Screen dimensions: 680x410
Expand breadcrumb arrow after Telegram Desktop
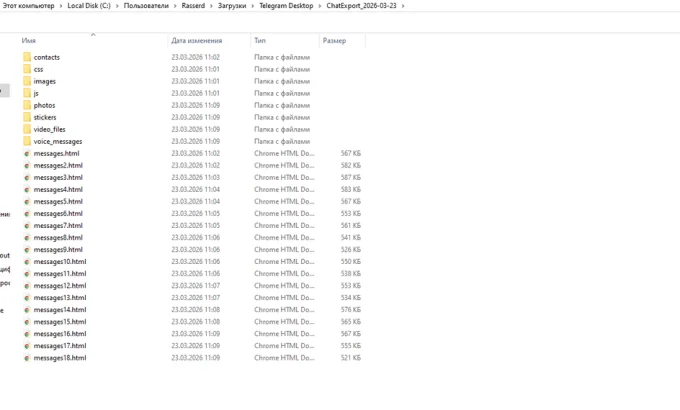click(320, 6)
